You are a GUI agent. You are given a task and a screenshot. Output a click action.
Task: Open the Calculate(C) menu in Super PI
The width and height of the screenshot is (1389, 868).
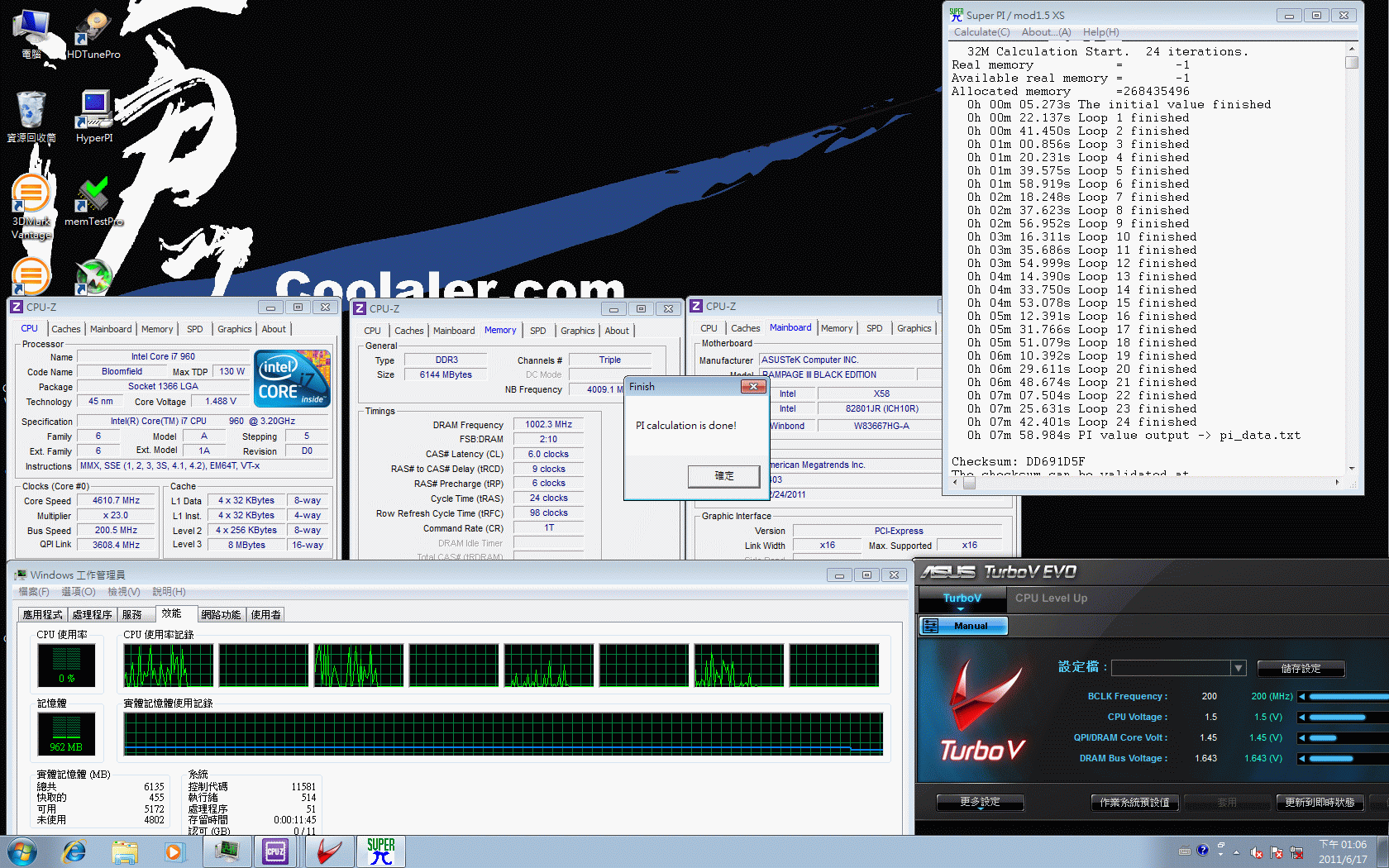pyautogui.click(x=981, y=32)
